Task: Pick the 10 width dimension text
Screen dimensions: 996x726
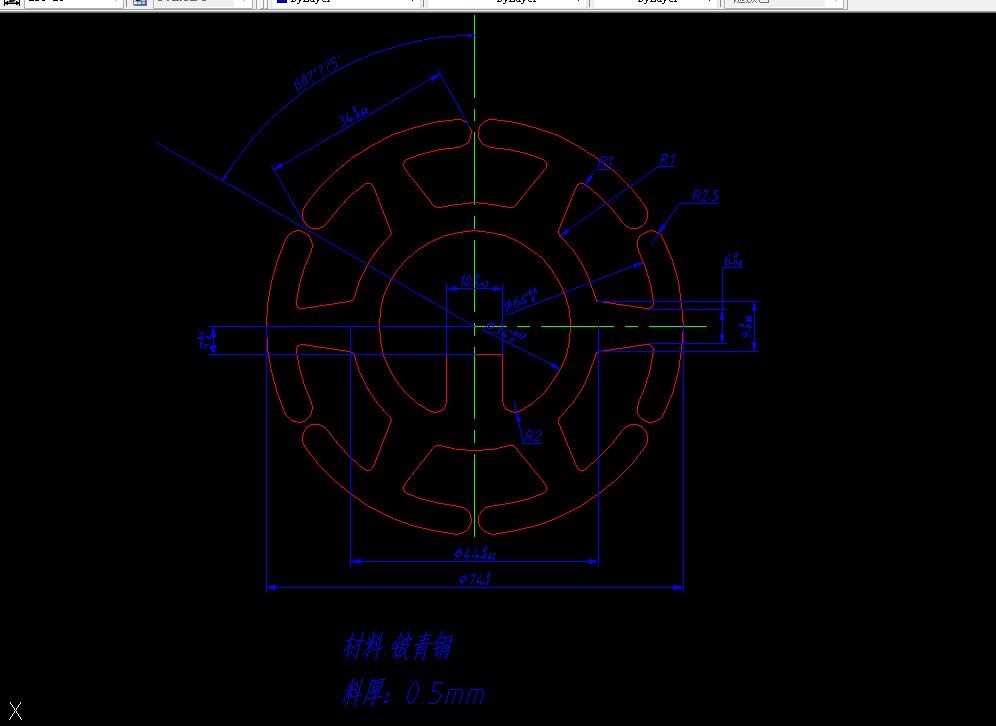Action: point(474,281)
